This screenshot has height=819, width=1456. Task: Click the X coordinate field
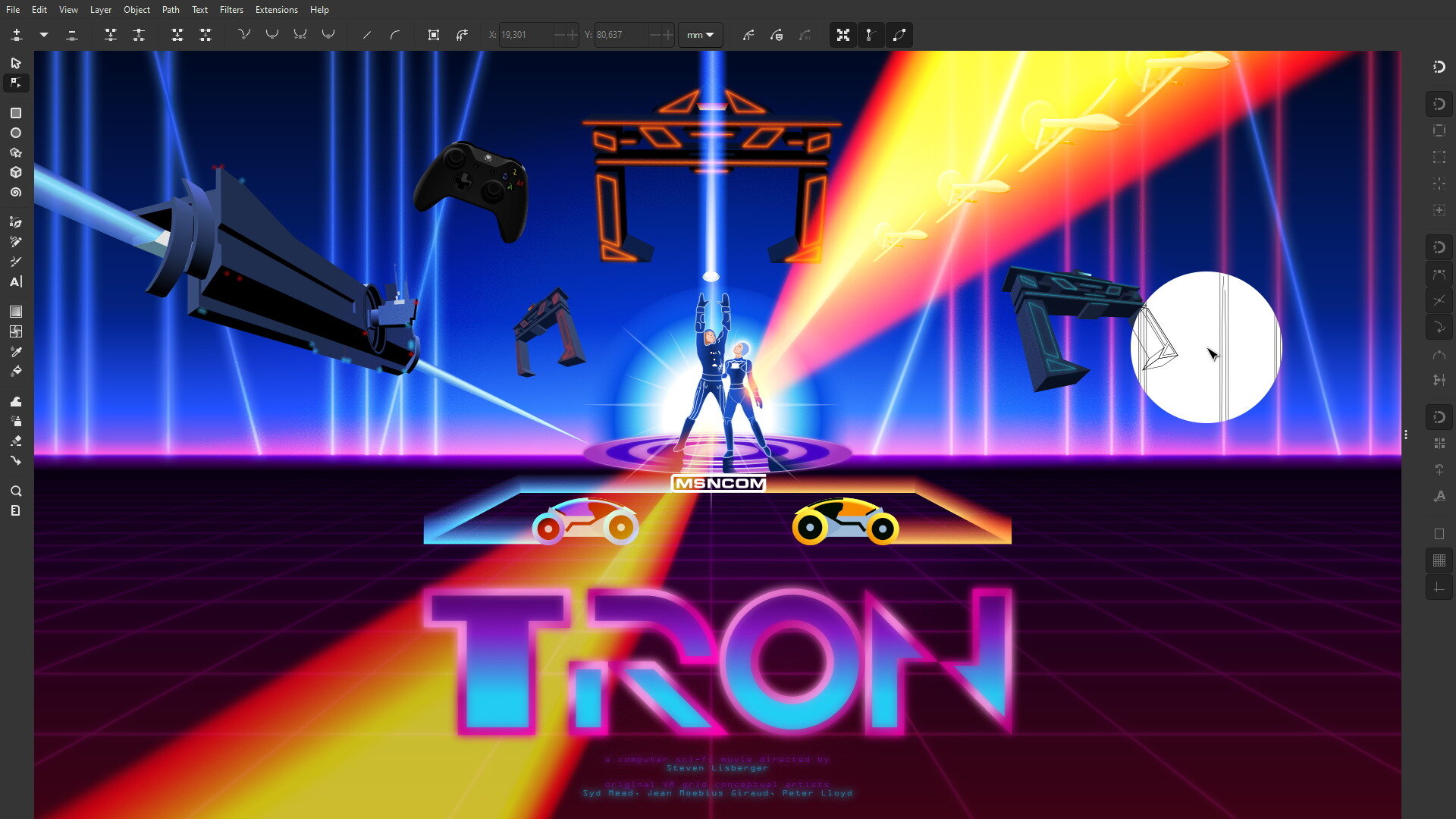[526, 35]
